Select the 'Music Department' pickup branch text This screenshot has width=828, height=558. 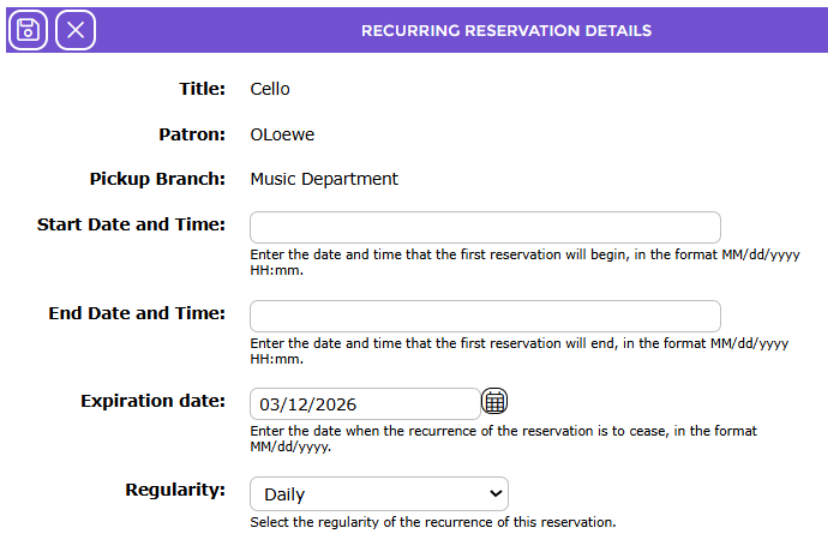(x=324, y=179)
